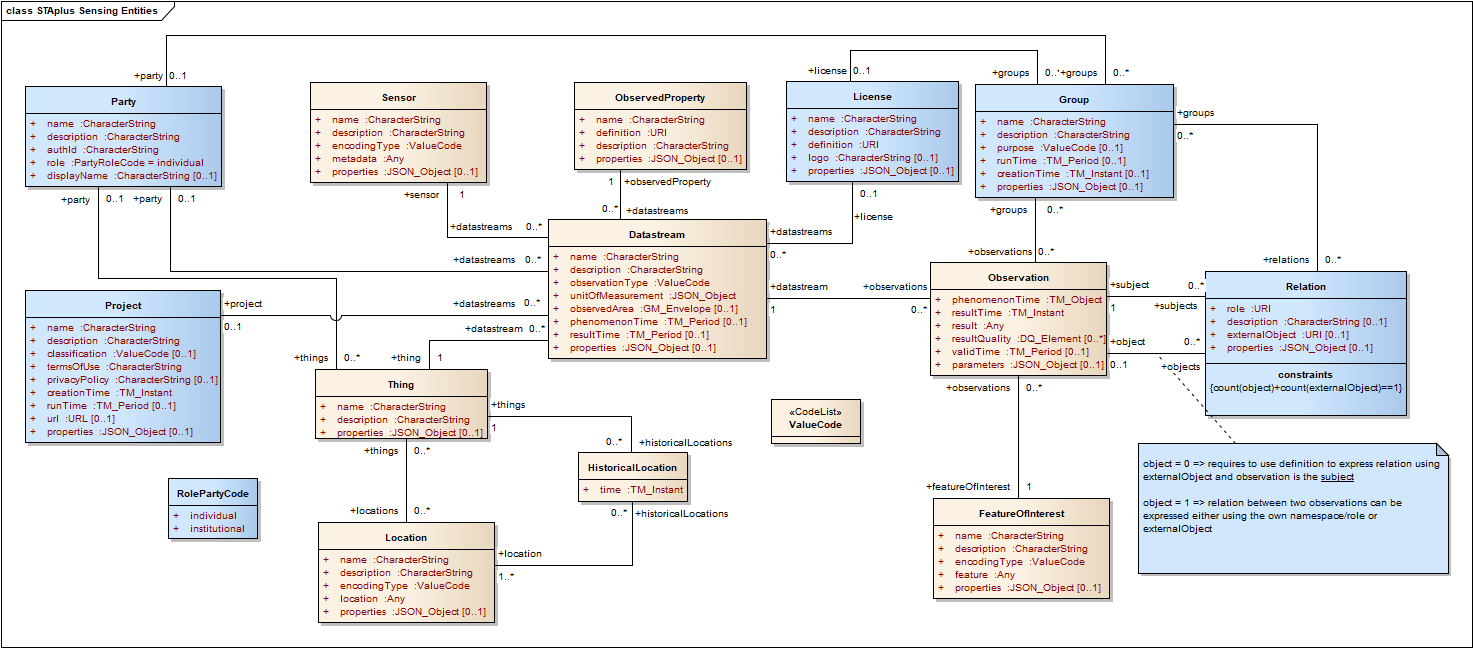
Task: Click 'classification :ValueCode [0..1]' in Project
Action: pos(121,354)
